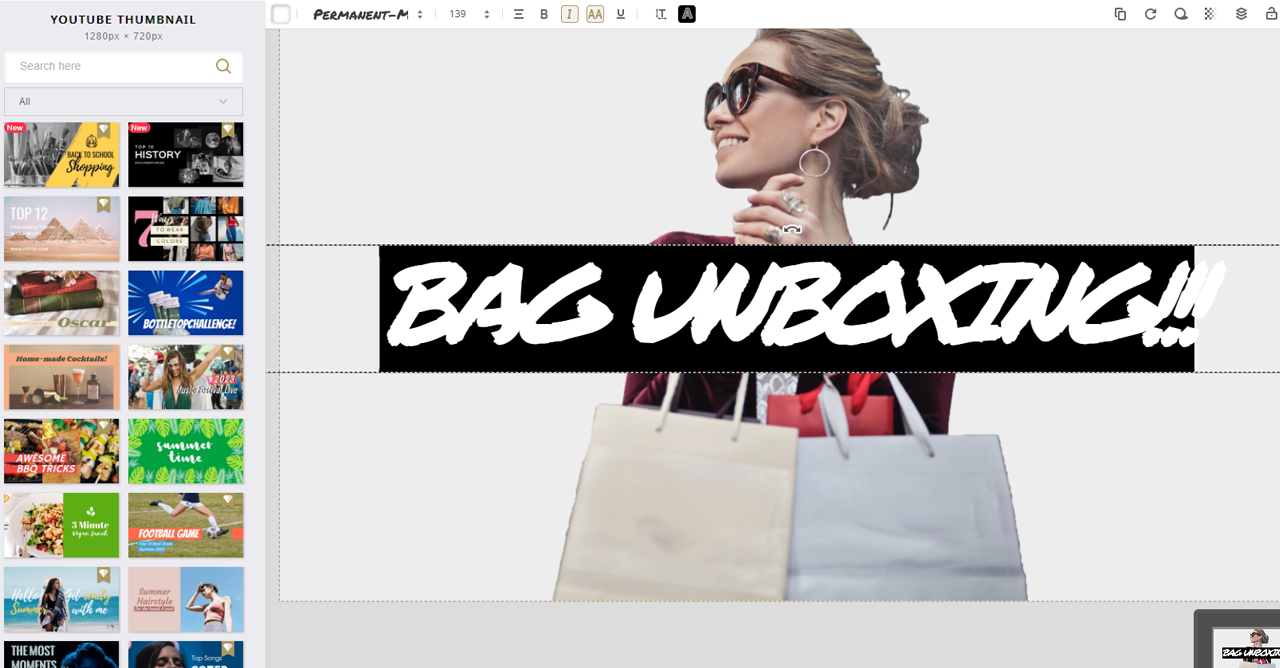1280x668 pixels.
Task: Open the Permanent Marker font dropdown
Action: tap(368, 14)
